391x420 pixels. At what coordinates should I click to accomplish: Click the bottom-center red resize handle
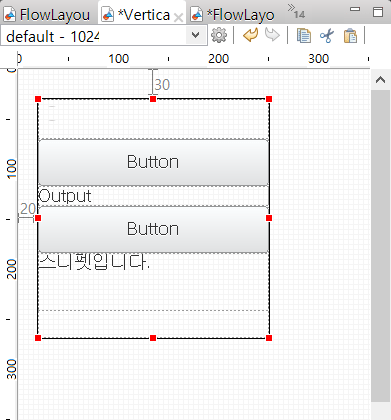pos(153,338)
